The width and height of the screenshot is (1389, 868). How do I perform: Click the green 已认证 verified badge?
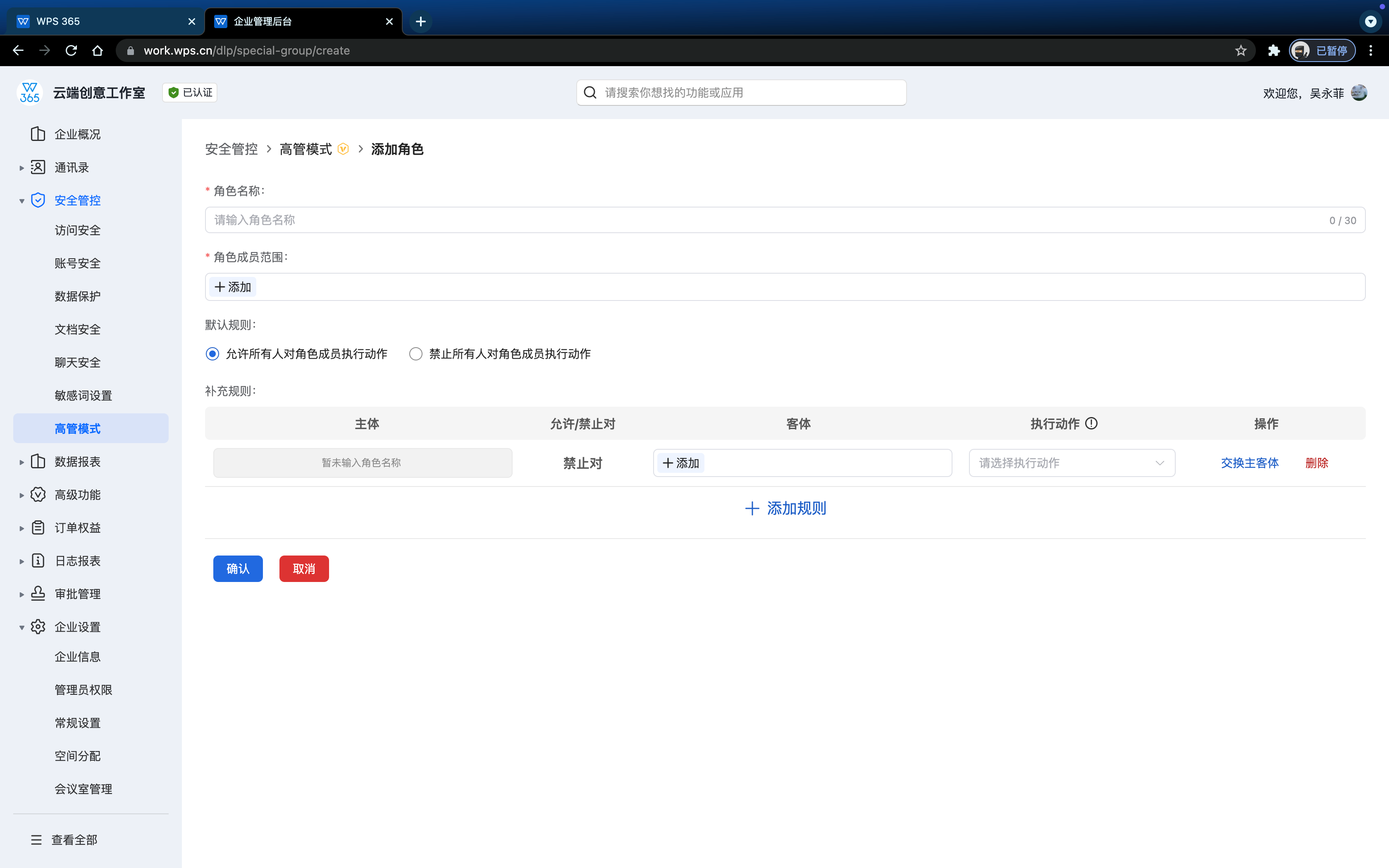coord(190,93)
